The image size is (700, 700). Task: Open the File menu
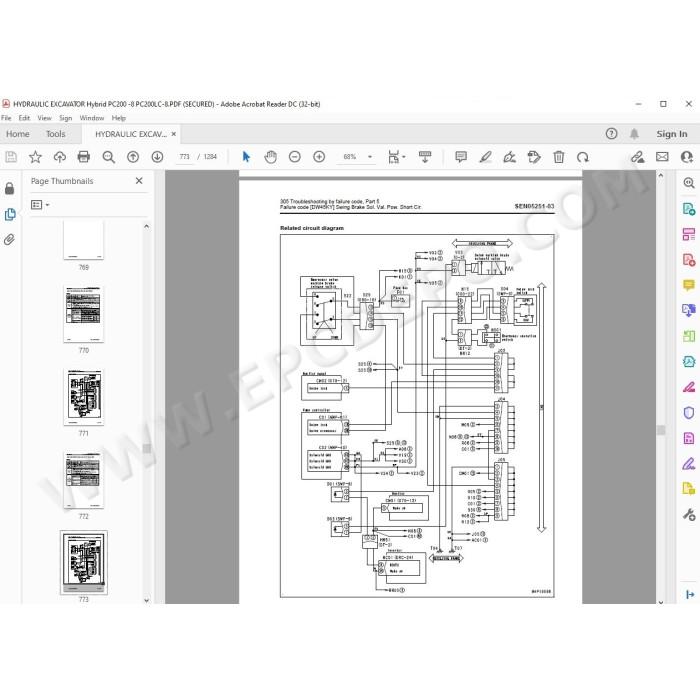pos(6,118)
